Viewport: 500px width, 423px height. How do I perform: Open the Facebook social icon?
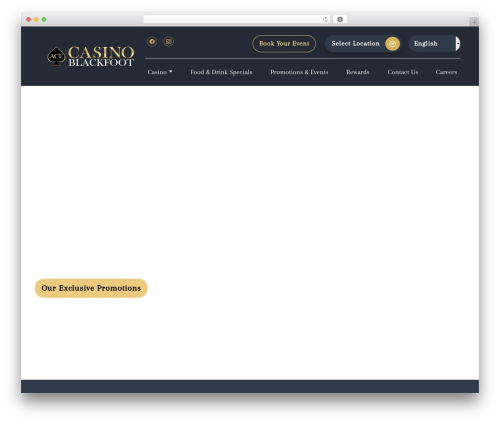(x=152, y=42)
